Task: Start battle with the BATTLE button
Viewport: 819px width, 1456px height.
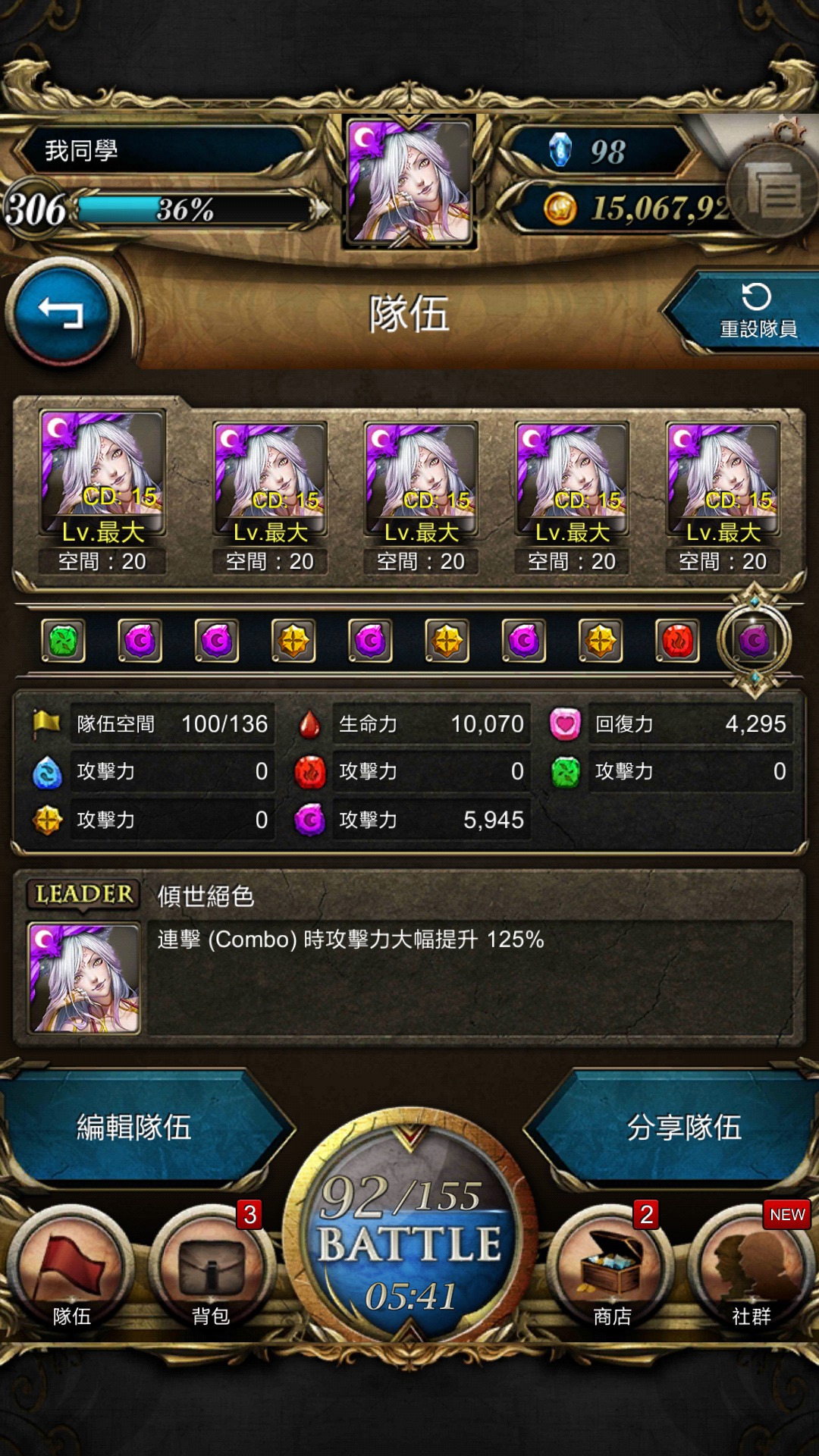Action: pos(410,1238)
